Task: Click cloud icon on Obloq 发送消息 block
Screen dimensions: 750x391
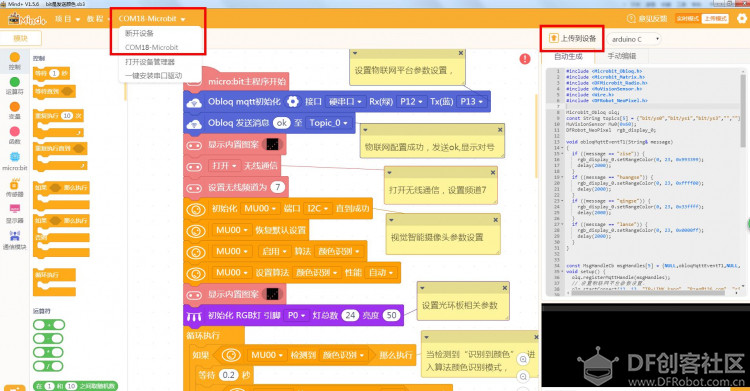Action: (194, 124)
